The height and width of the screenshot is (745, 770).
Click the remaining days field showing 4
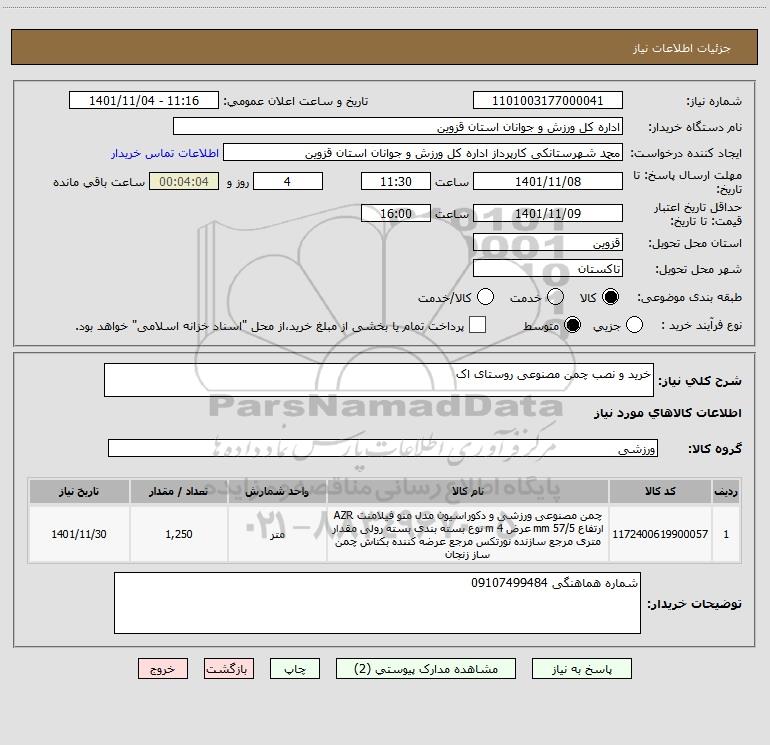click(x=288, y=181)
